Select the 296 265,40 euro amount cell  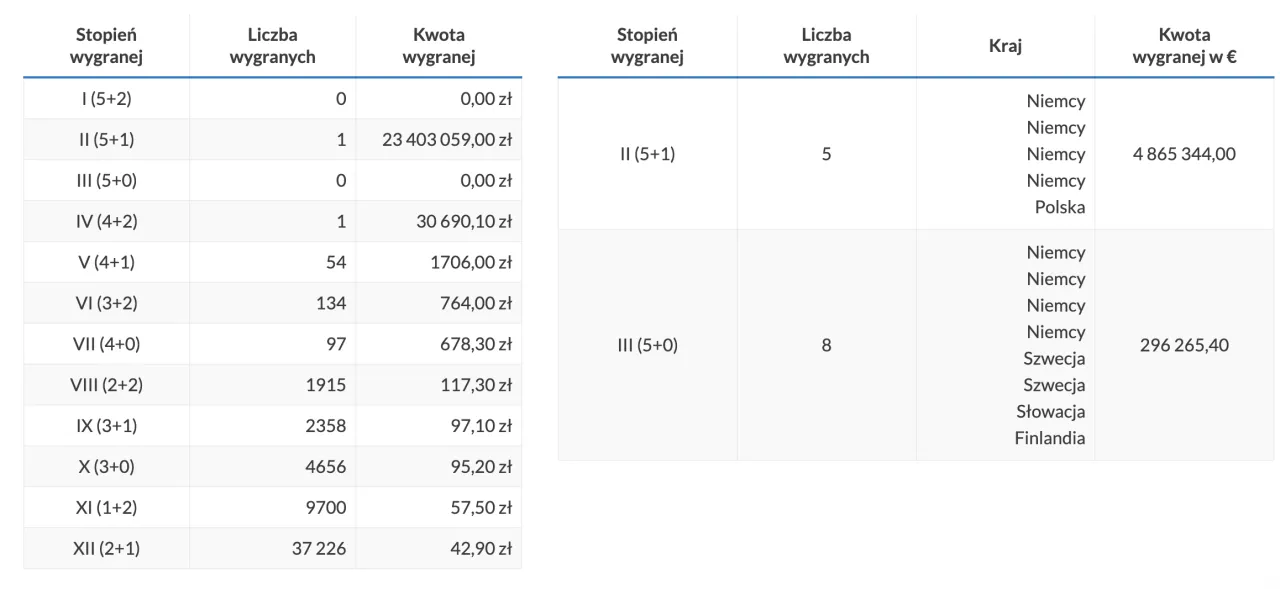click(x=1184, y=345)
